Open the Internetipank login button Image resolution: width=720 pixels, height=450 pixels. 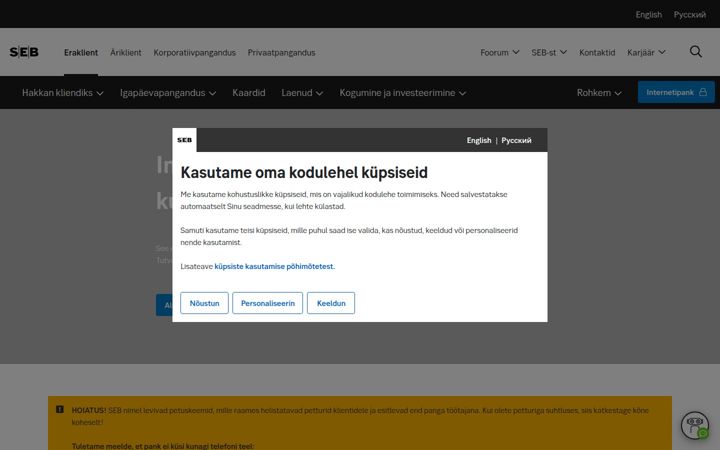pyautogui.click(x=676, y=92)
